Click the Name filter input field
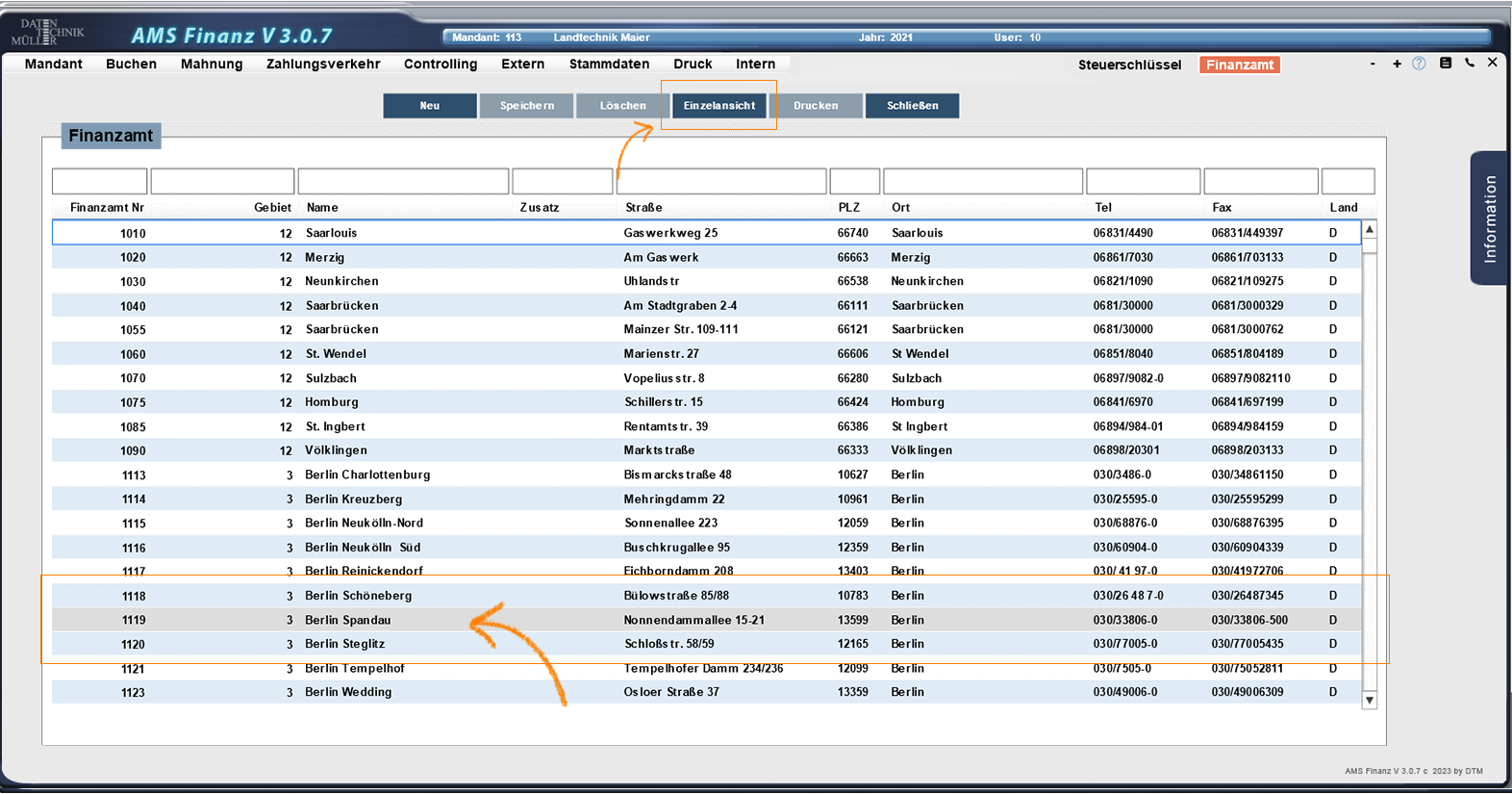This screenshot has height=794, width=1512. click(403, 181)
